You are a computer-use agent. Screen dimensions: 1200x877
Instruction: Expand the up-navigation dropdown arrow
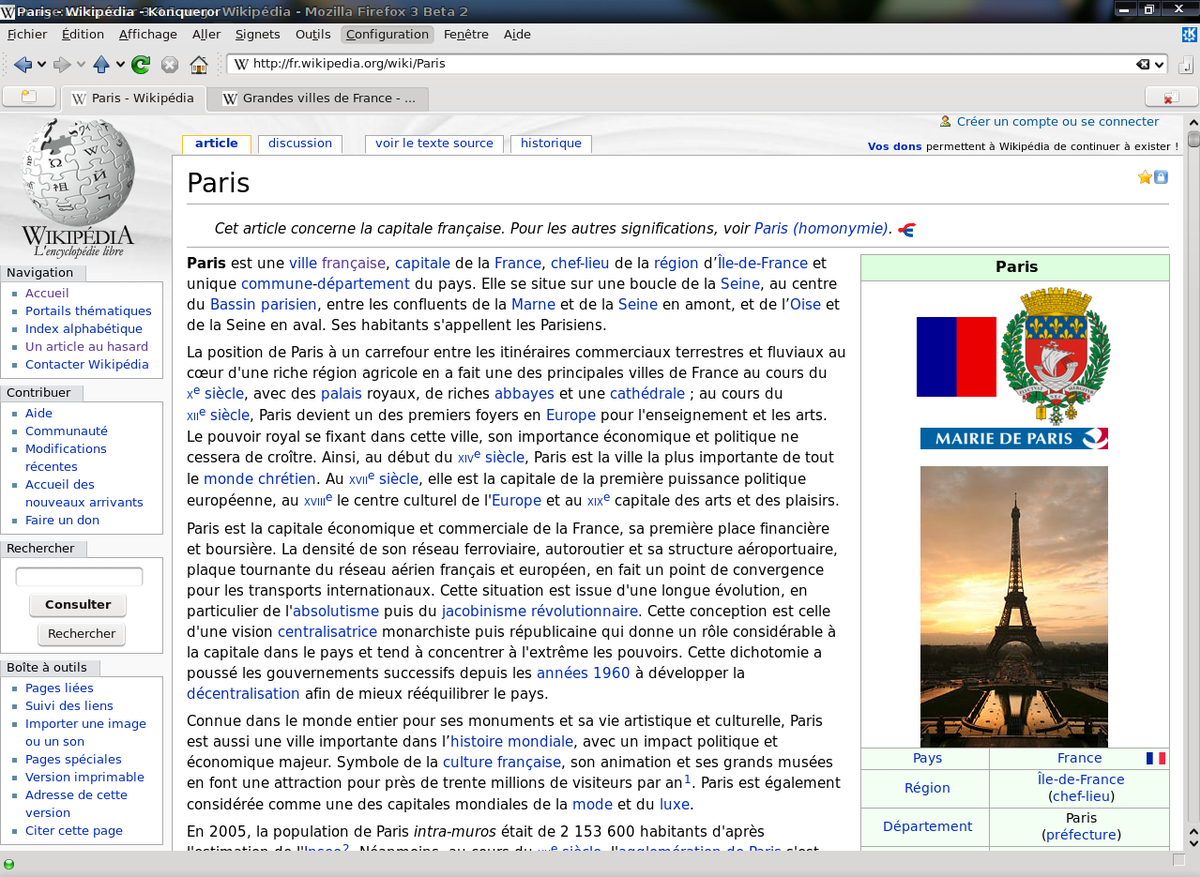tap(120, 65)
